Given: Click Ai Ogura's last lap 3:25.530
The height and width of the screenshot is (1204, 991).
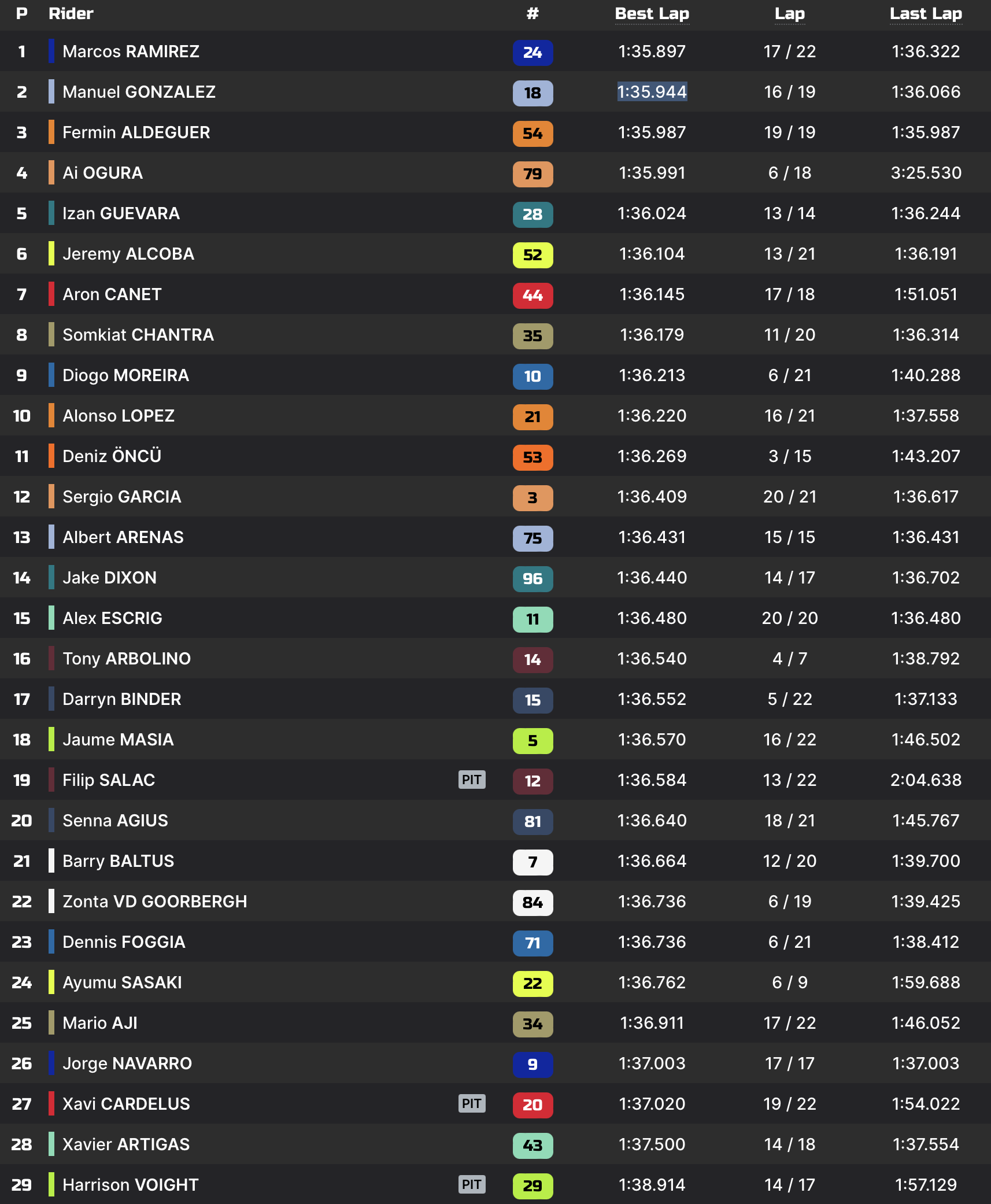Looking at the screenshot, I should tap(926, 173).
